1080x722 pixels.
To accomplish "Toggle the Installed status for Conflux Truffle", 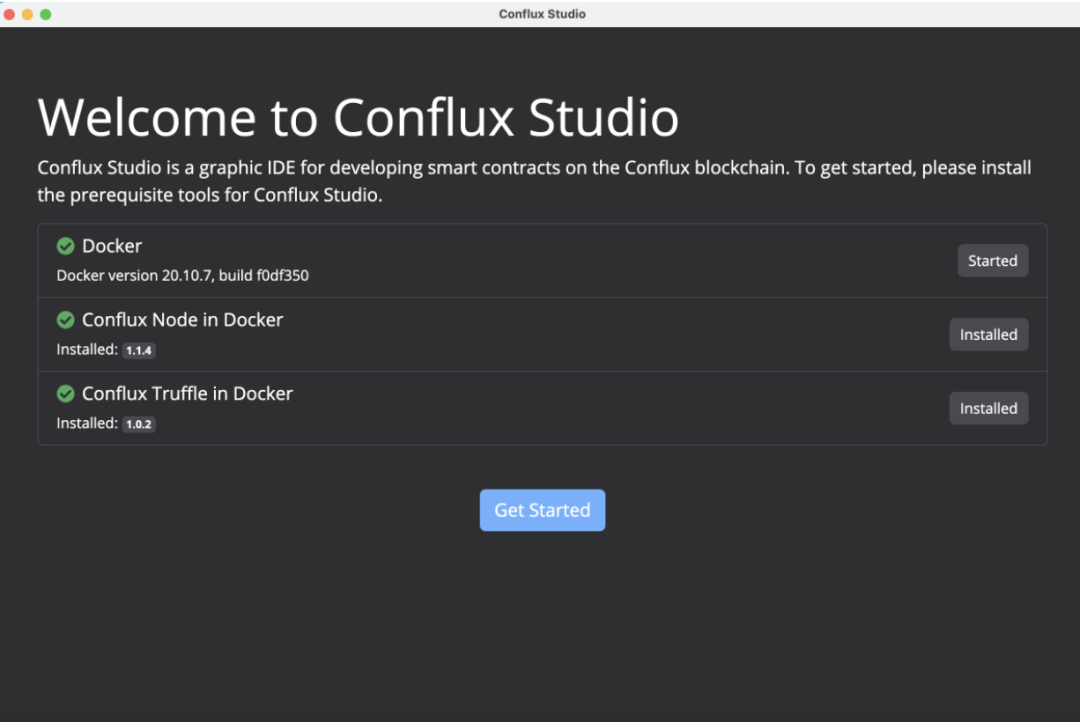I will click(x=988, y=408).
